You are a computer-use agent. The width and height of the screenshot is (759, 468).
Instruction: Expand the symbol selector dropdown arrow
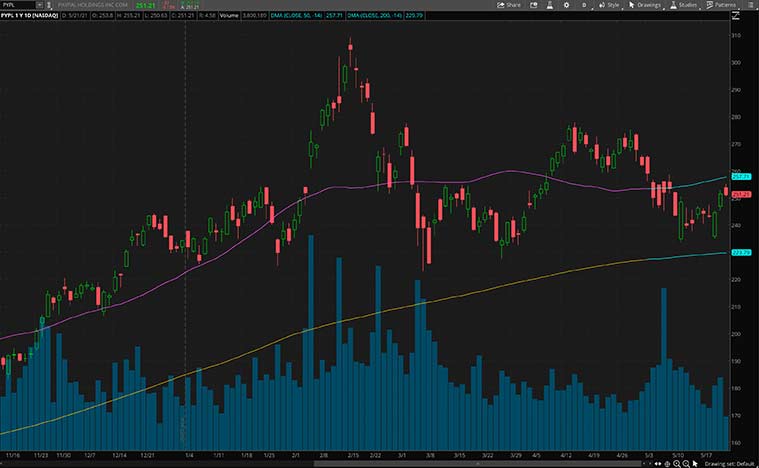[47, 5]
